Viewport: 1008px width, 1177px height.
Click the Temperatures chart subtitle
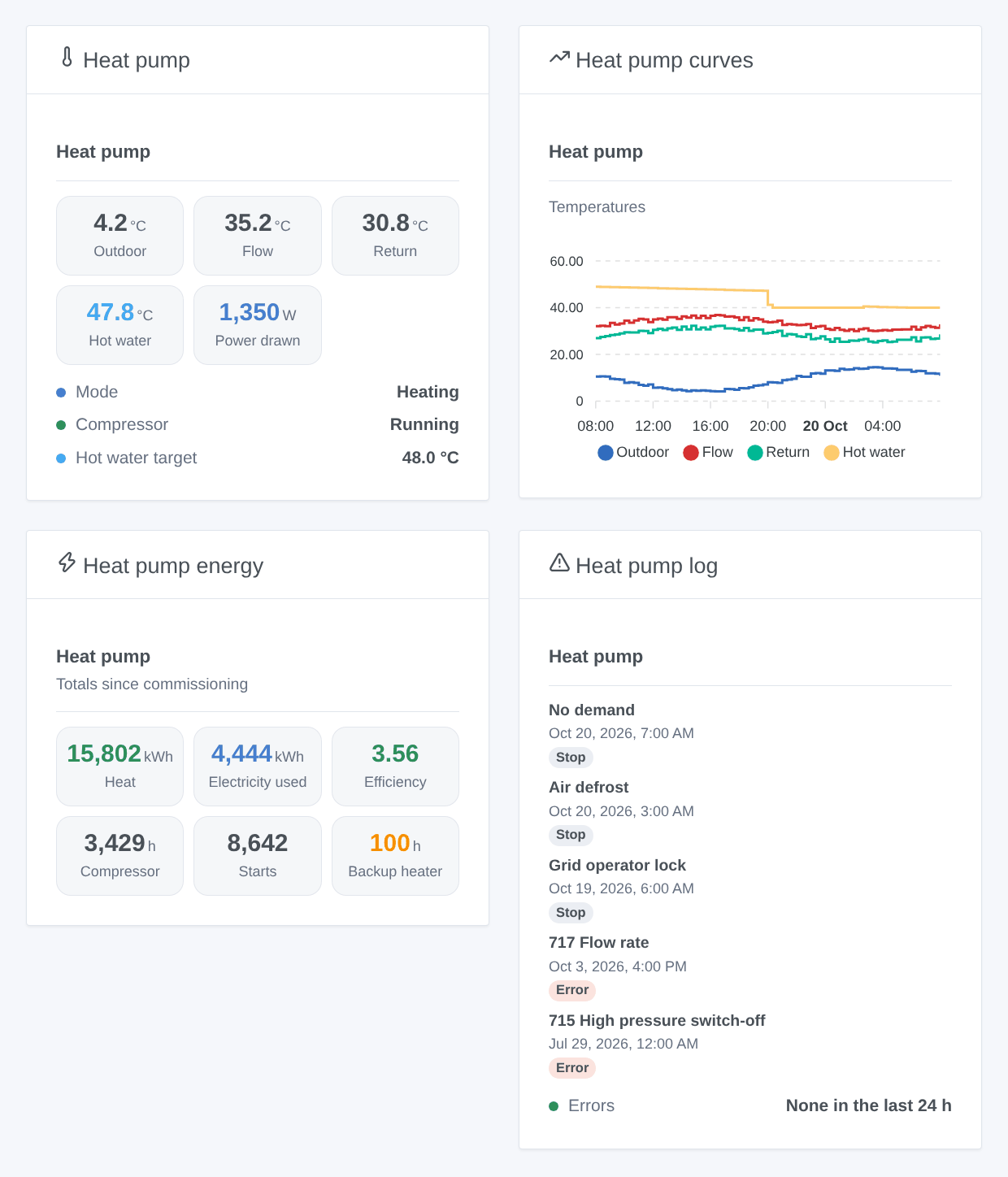coord(597,207)
